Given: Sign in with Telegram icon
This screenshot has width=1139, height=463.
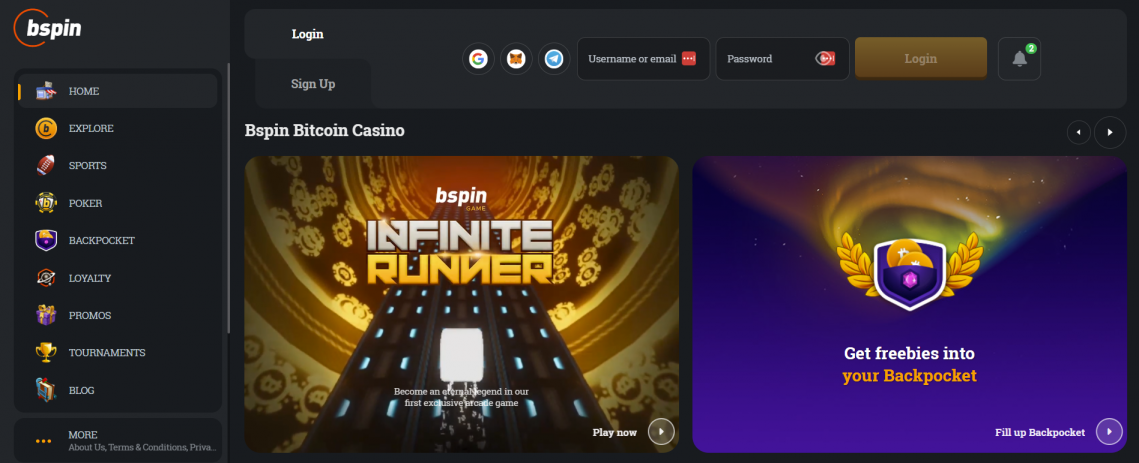Looking at the screenshot, I should [x=554, y=59].
